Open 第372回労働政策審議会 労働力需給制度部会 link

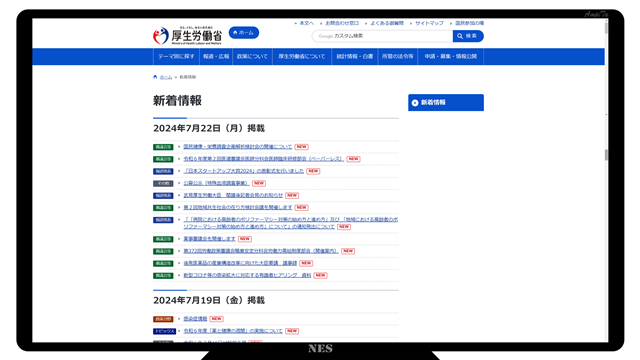[261, 251]
